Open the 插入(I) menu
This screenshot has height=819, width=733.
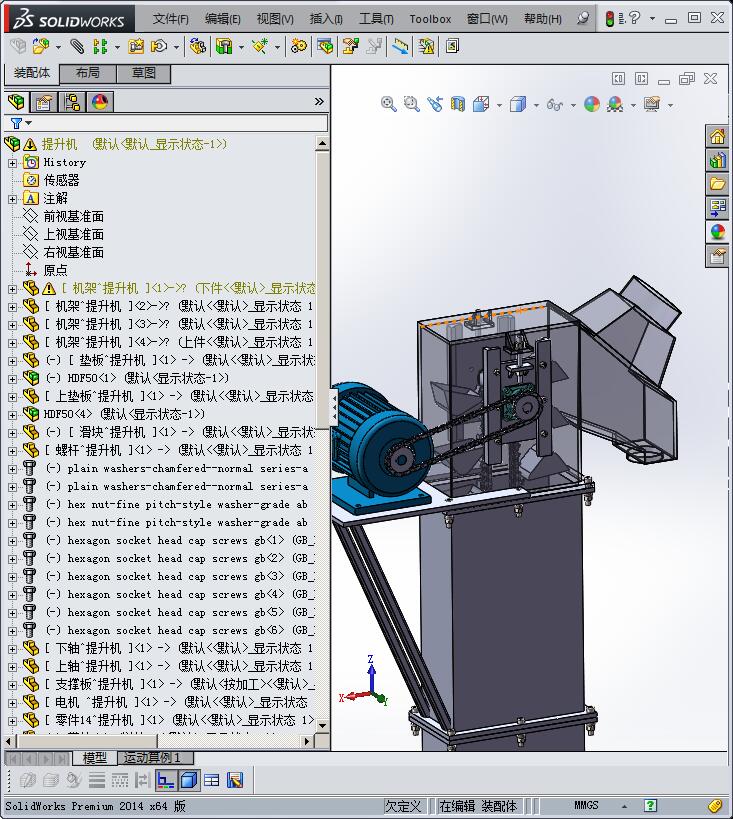(x=326, y=19)
